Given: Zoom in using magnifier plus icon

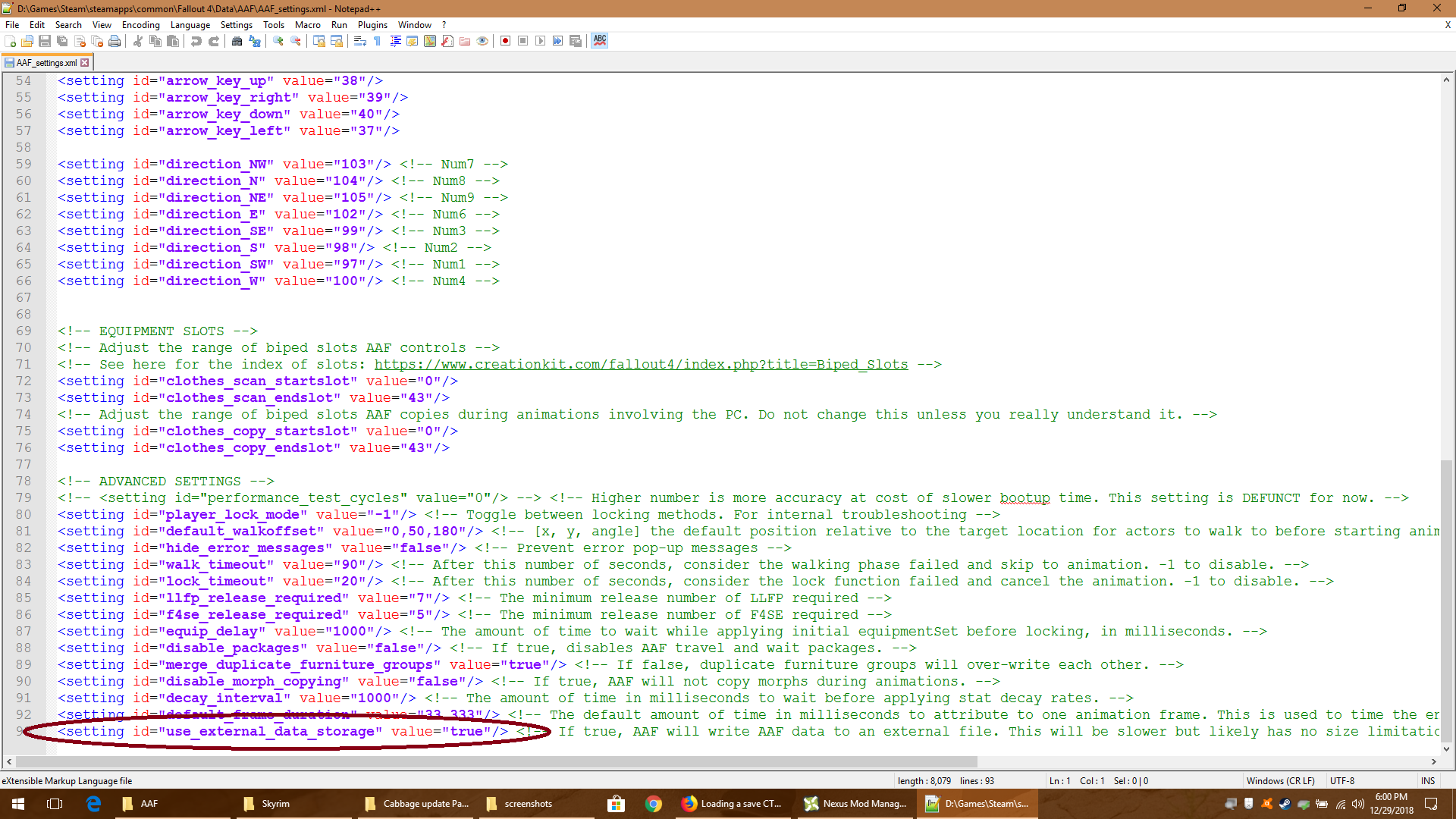Looking at the screenshot, I should click(x=278, y=41).
